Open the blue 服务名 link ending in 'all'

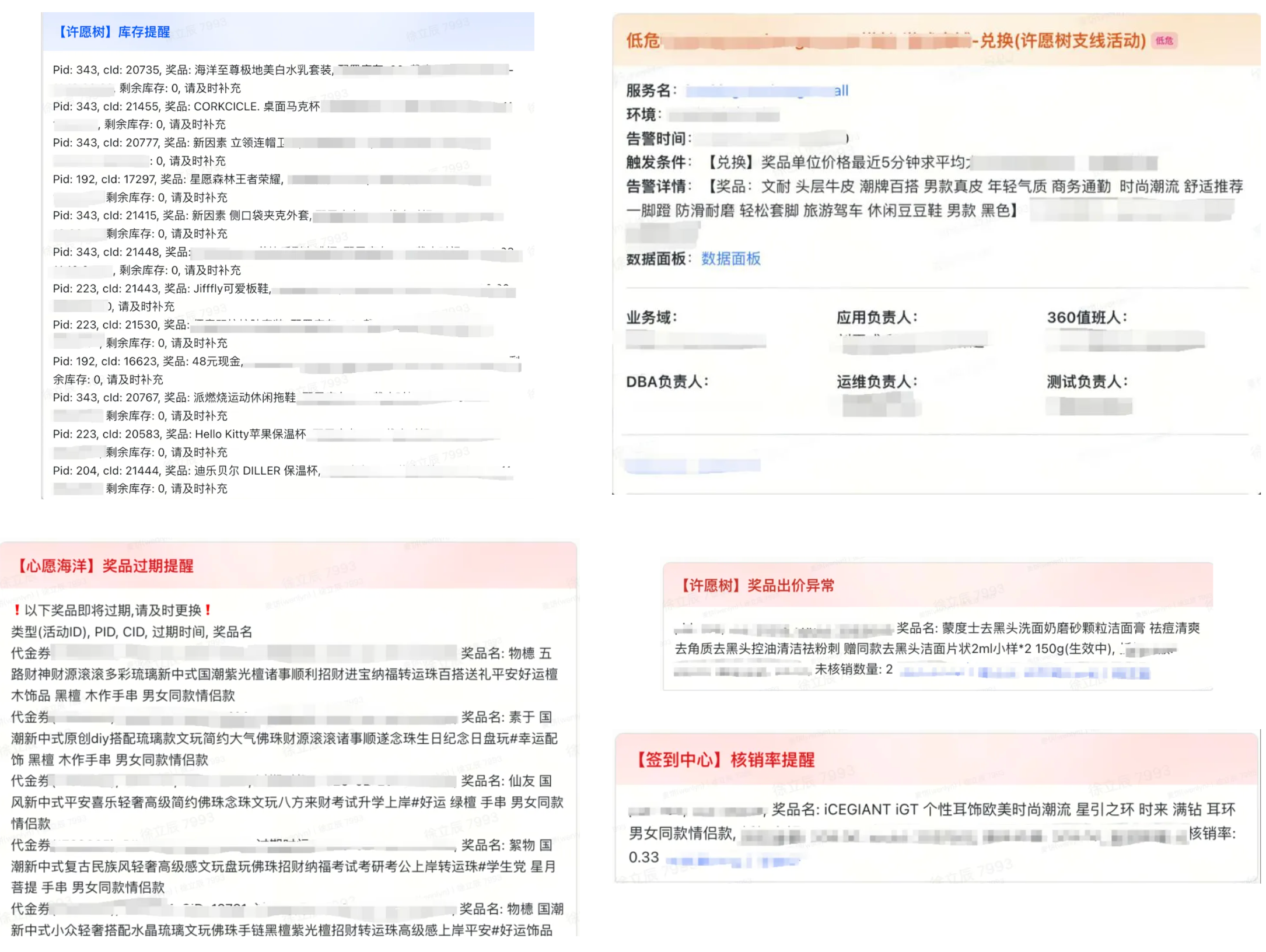coord(767,91)
